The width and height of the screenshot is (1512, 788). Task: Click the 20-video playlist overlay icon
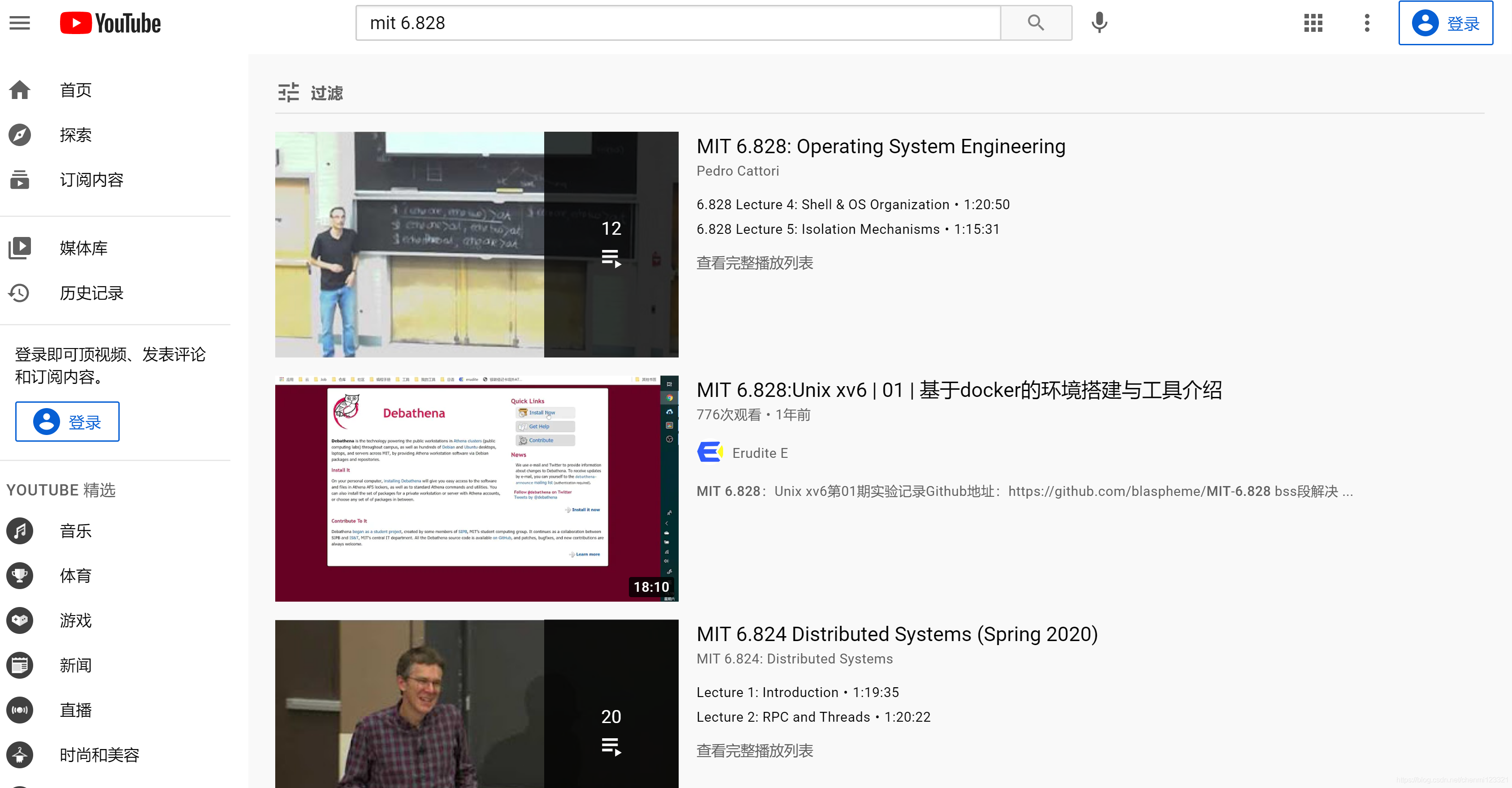pos(611,747)
